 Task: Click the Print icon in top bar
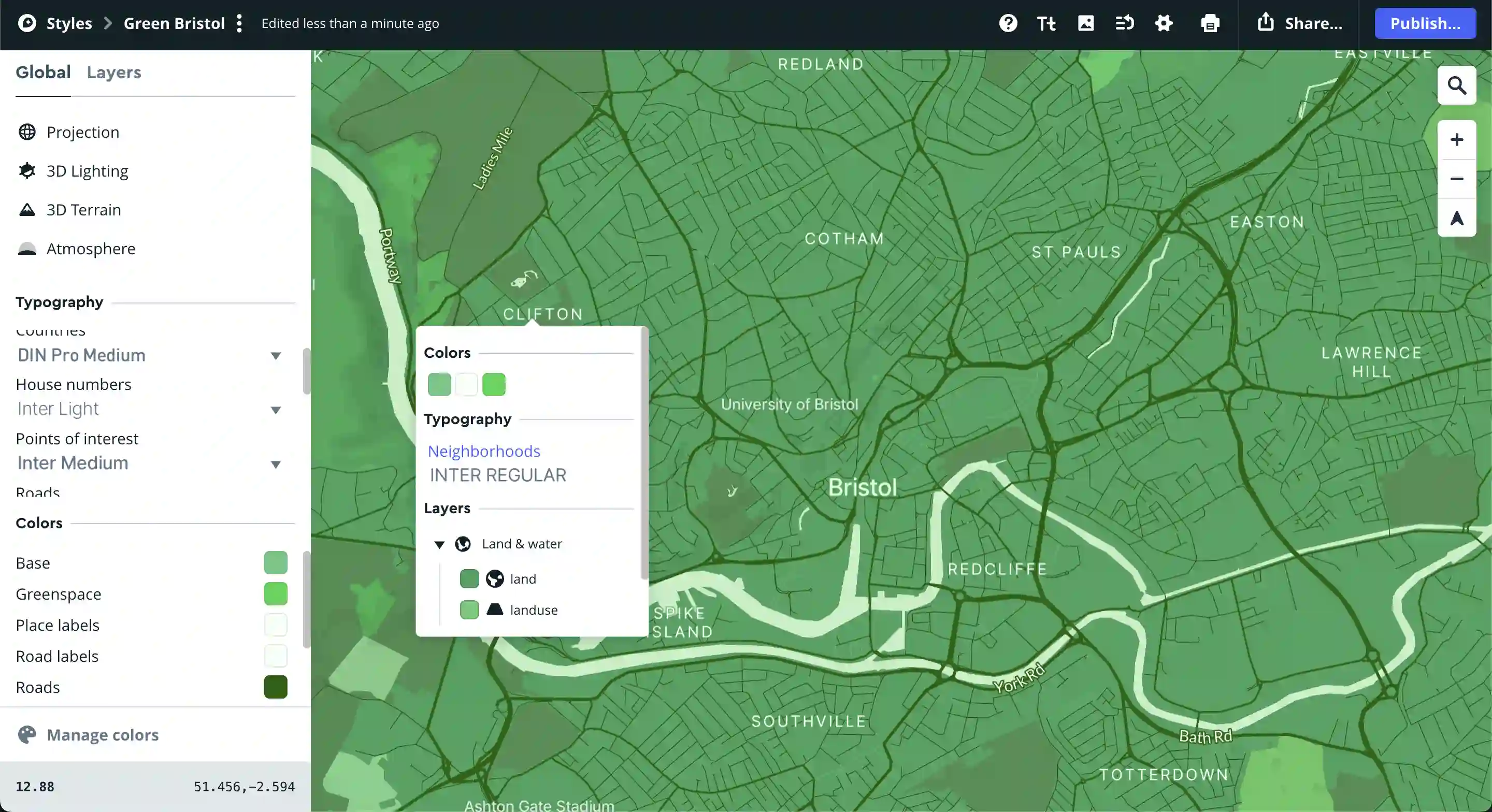pos(1210,23)
